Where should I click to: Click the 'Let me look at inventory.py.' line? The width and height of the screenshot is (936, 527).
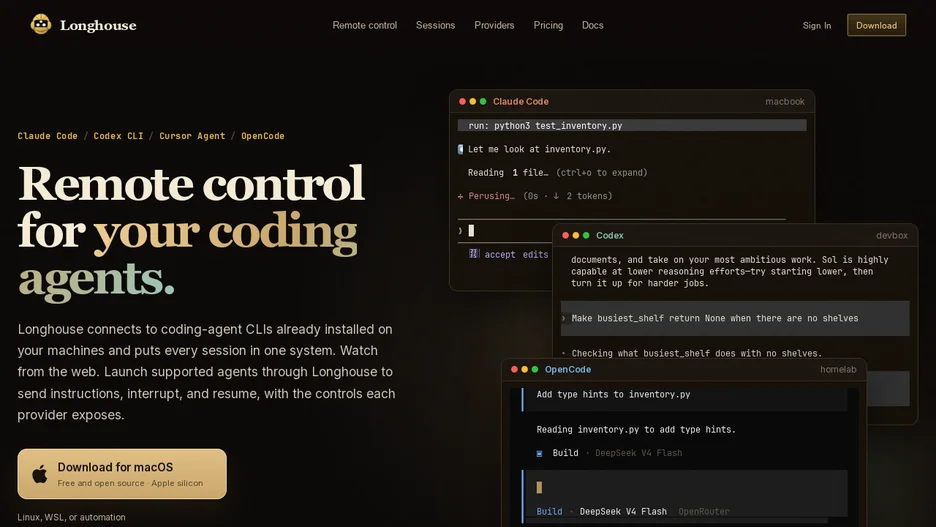click(x=539, y=149)
